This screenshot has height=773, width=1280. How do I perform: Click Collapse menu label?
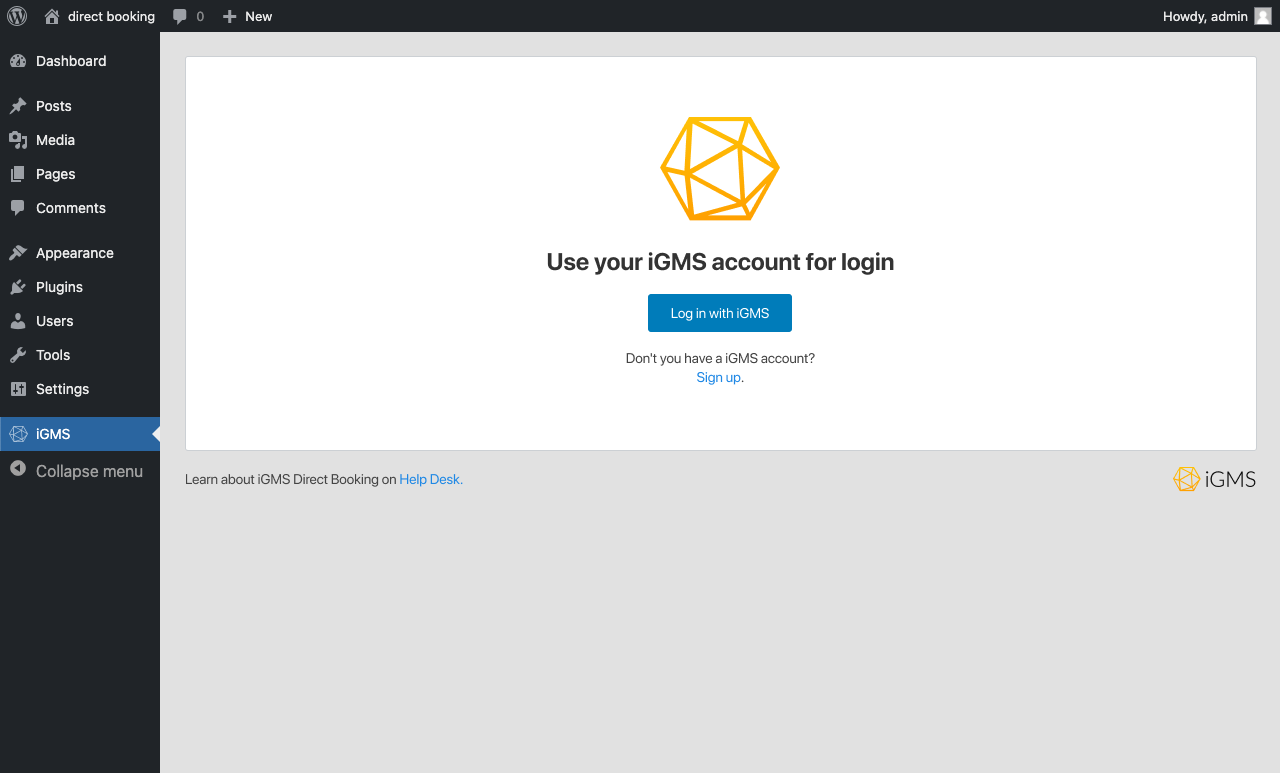tap(89, 471)
